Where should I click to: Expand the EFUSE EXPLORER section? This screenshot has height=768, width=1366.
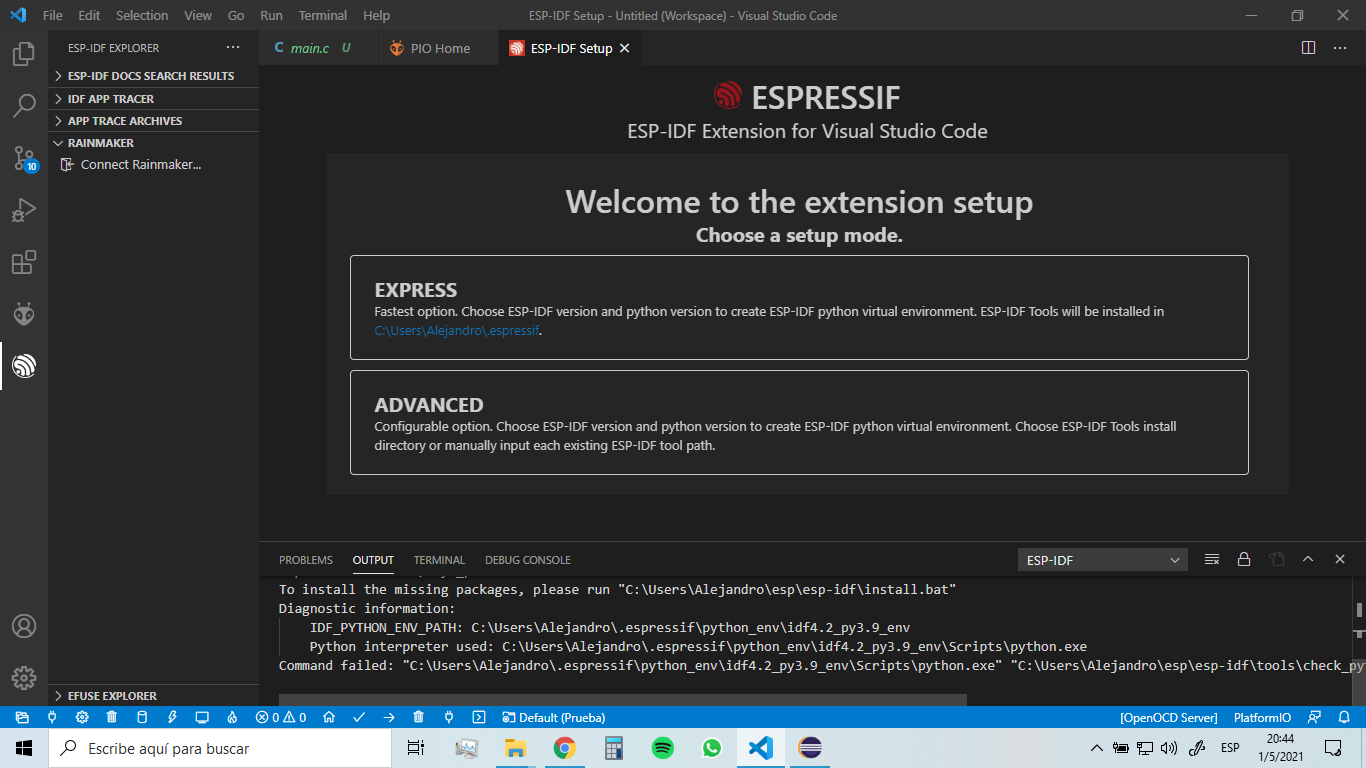(x=110, y=695)
